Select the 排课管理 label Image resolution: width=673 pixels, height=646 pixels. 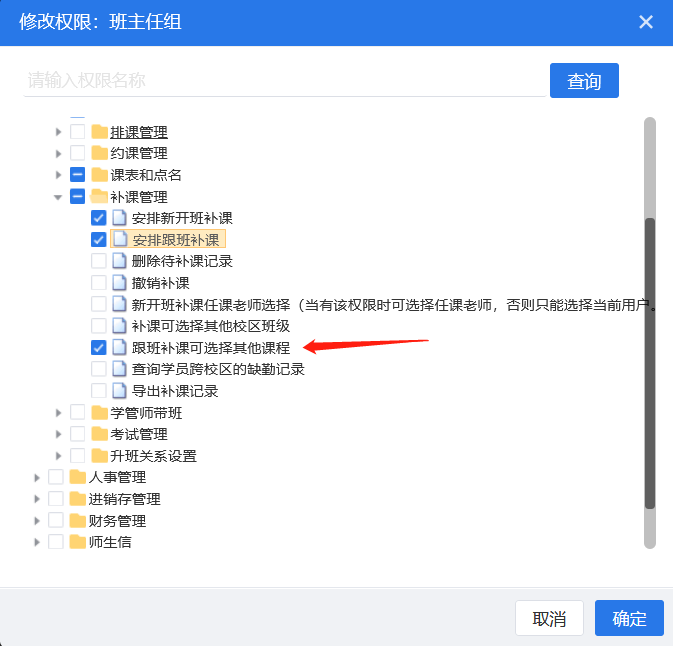[x=139, y=132]
